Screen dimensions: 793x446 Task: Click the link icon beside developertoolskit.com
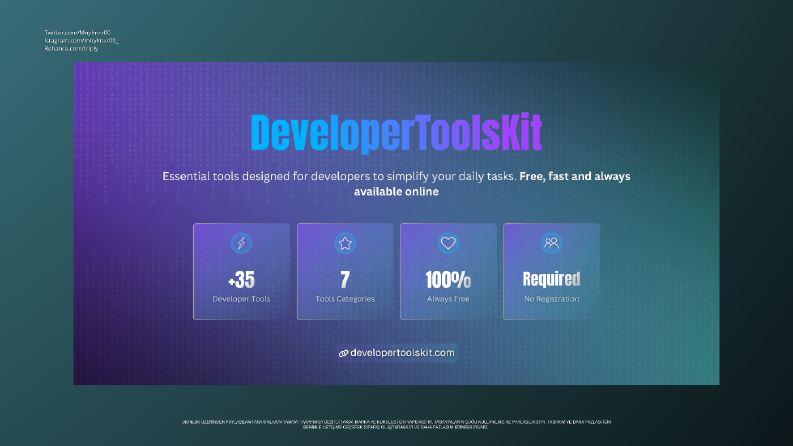(x=343, y=353)
